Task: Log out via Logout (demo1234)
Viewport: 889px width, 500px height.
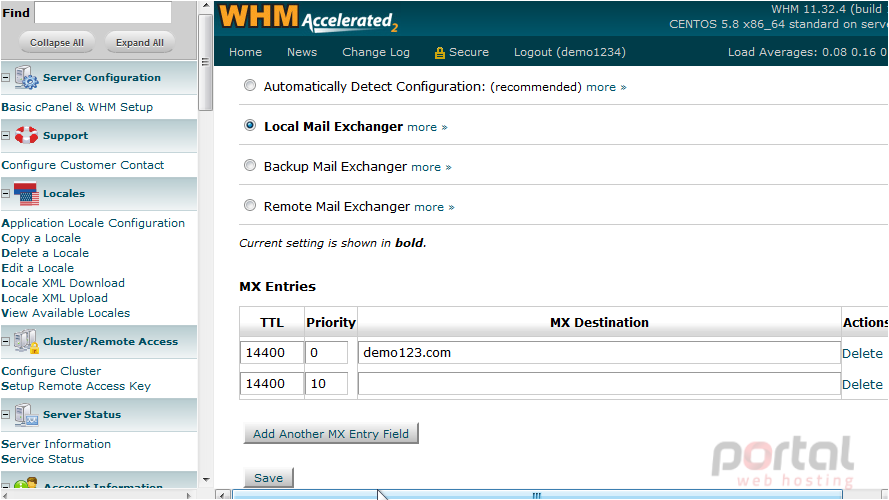Action: [570, 52]
